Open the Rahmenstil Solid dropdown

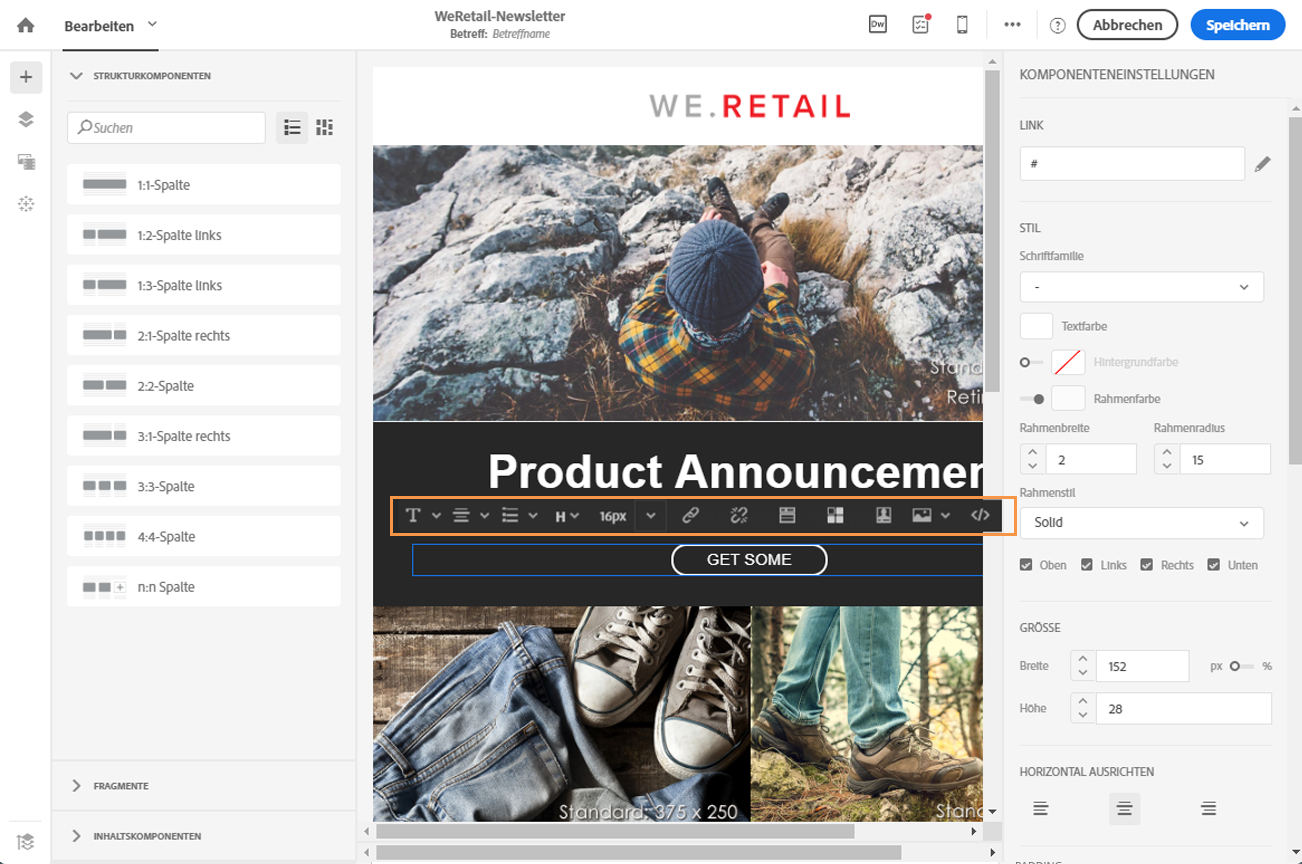click(x=1142, y=523)
